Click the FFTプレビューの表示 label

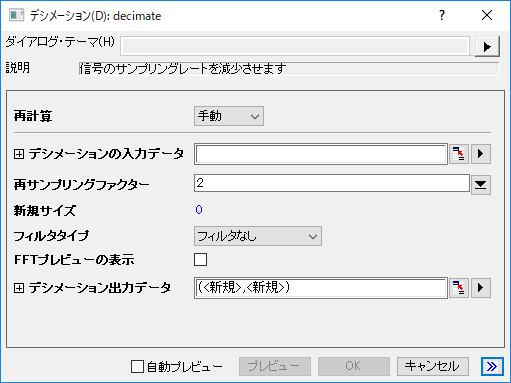74,260
